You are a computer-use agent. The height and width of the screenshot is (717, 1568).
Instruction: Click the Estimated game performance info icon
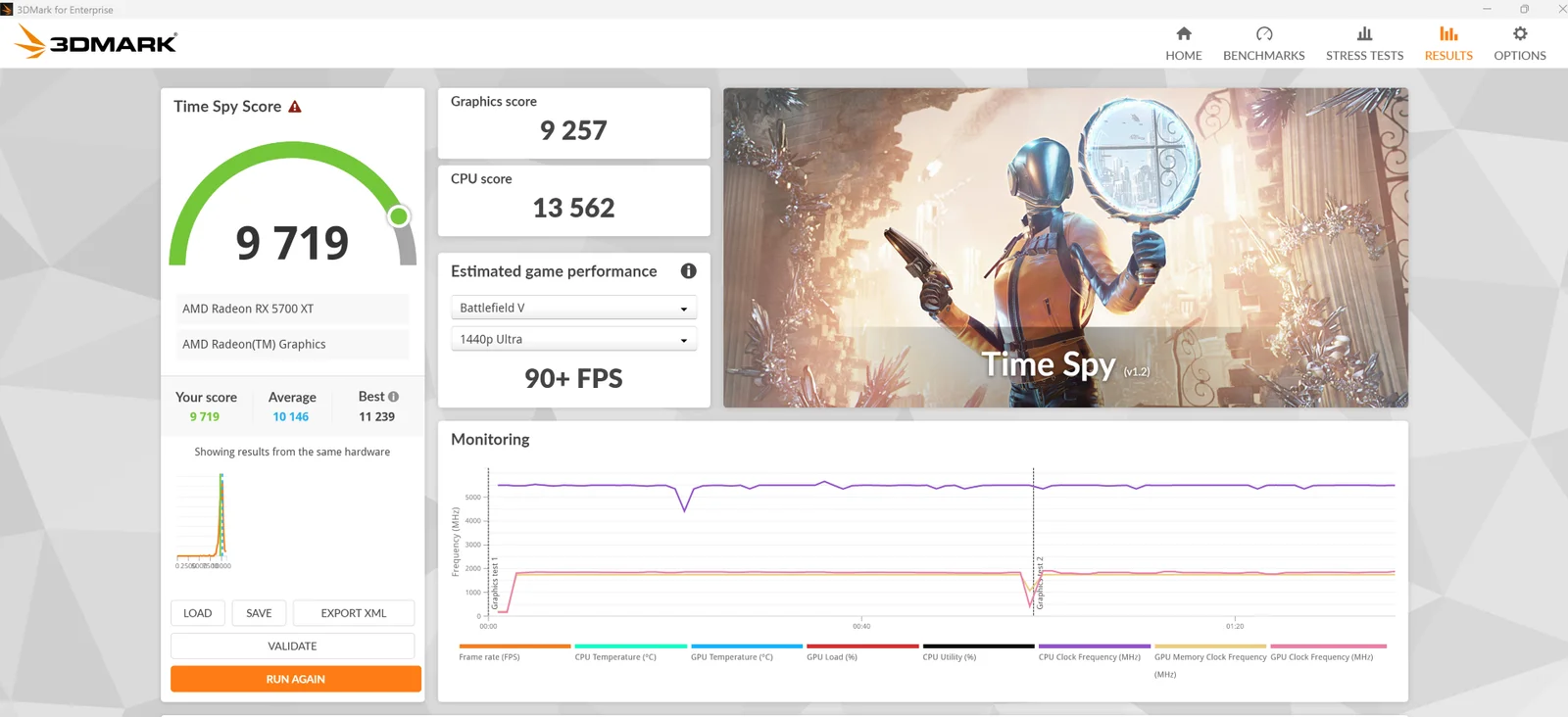click(688, 271)
